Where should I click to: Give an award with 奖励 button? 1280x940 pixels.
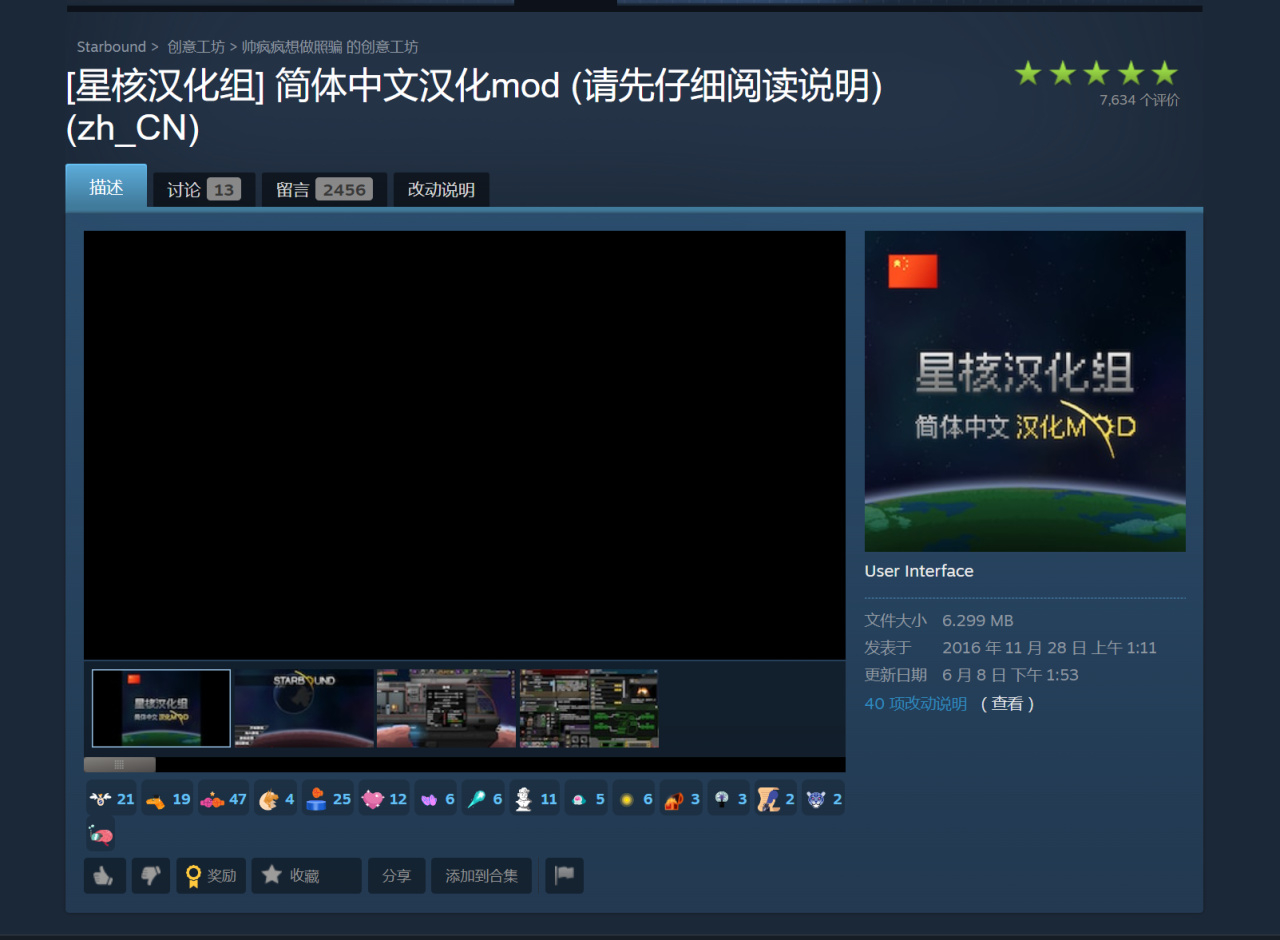click(x=211, y=876)
